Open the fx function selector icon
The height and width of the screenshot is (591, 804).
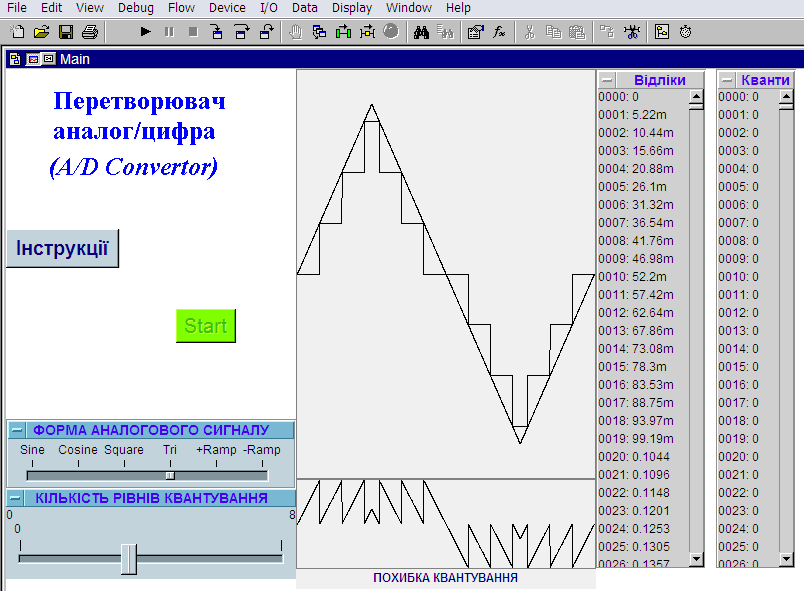499,32
